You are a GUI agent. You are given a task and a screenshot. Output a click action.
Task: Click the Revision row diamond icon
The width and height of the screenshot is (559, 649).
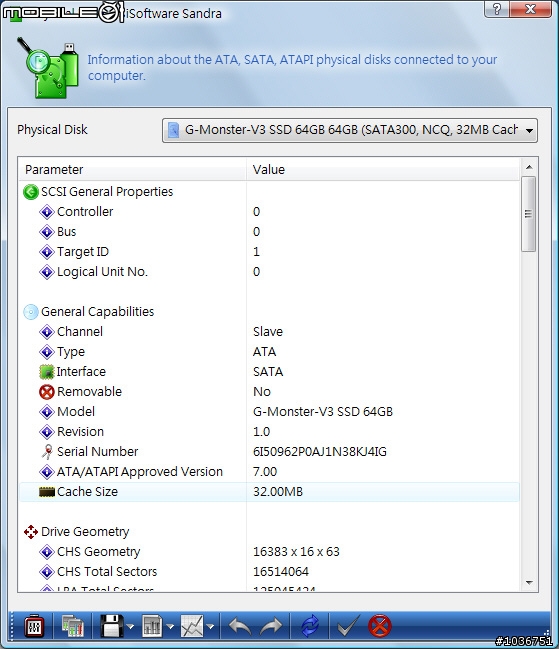47,432
